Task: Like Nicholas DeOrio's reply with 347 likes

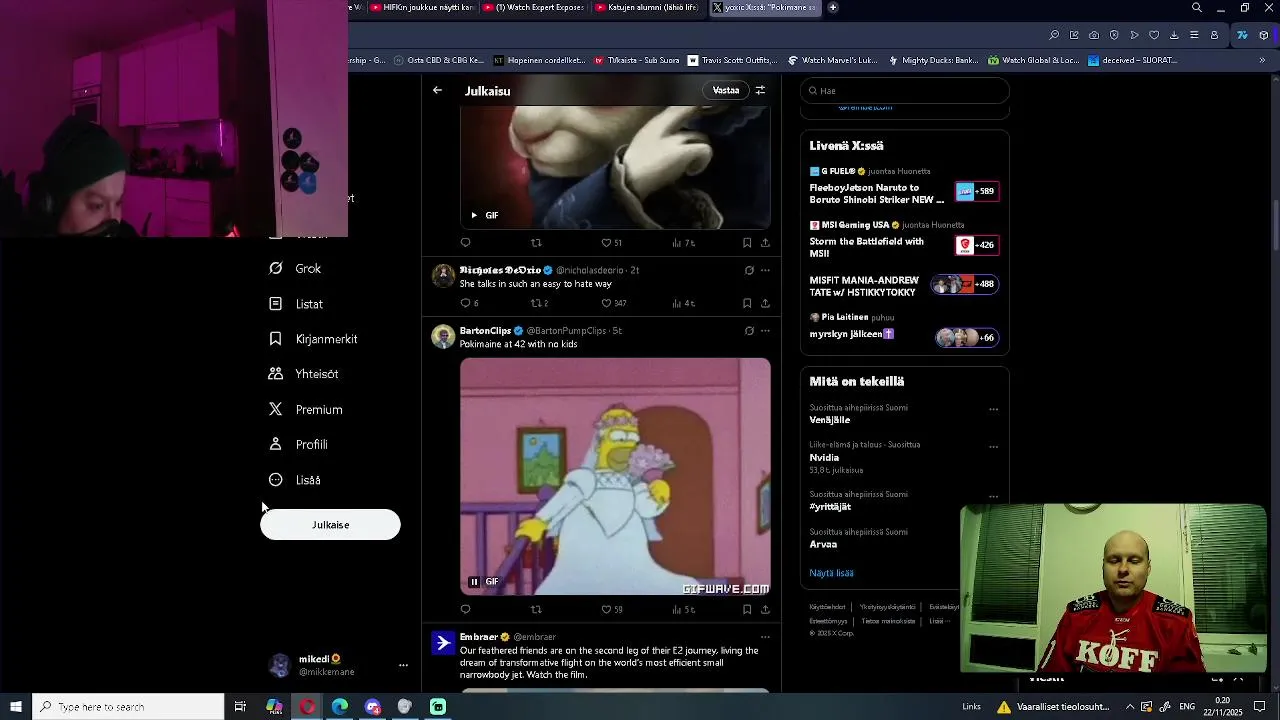Action: tap(614, 303)
